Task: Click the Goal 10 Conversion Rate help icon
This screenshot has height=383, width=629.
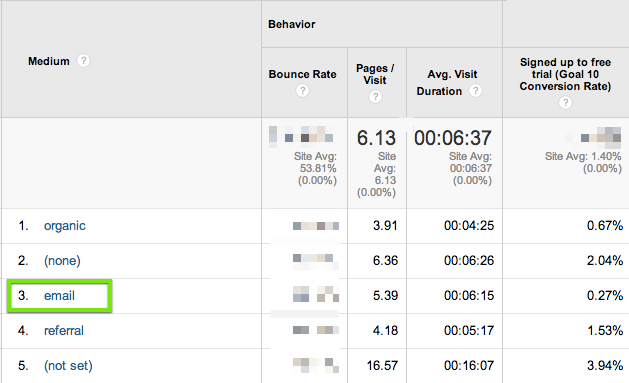Action: [565, 103]
